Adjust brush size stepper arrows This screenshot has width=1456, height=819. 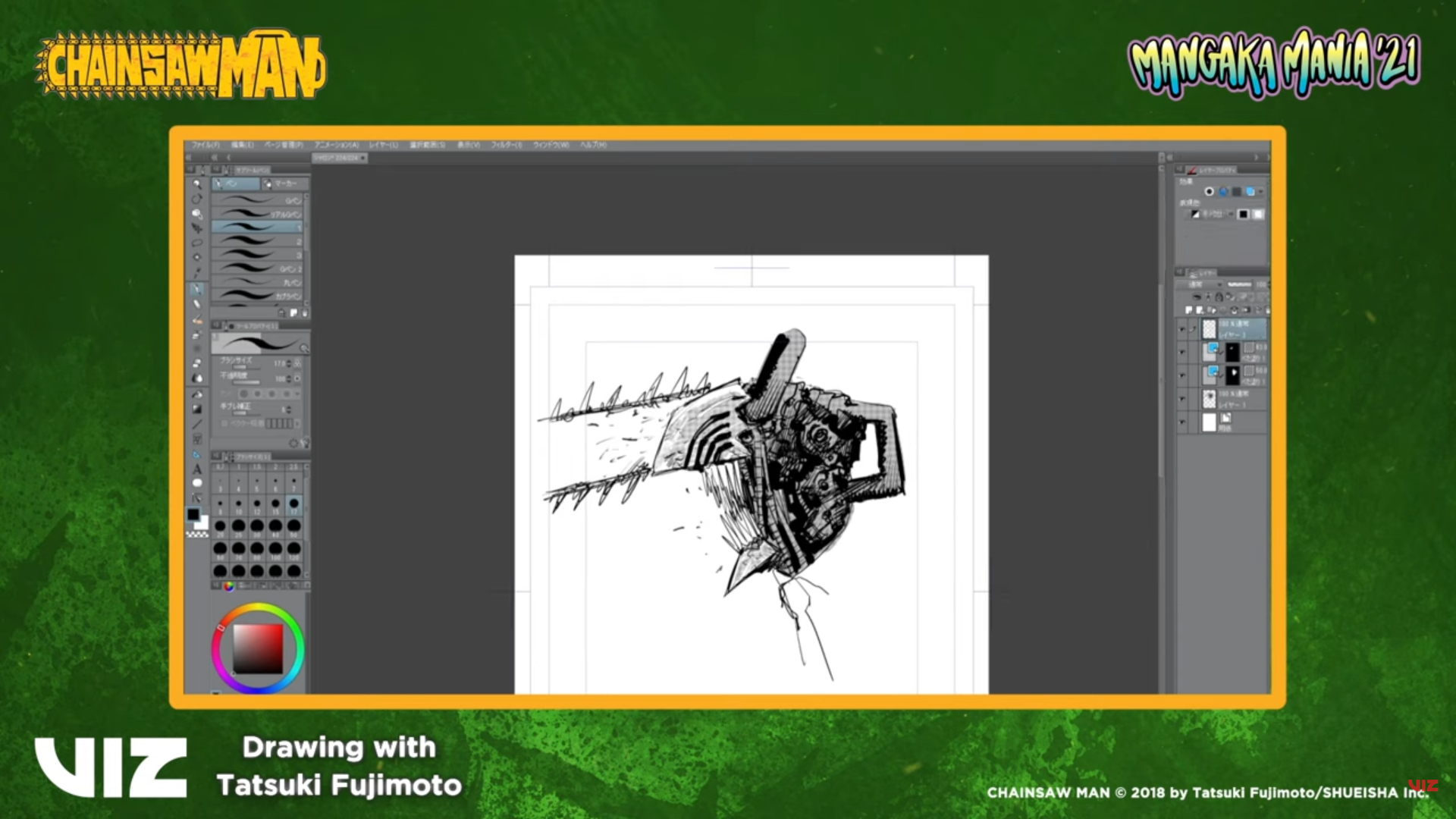click(289, 364)
